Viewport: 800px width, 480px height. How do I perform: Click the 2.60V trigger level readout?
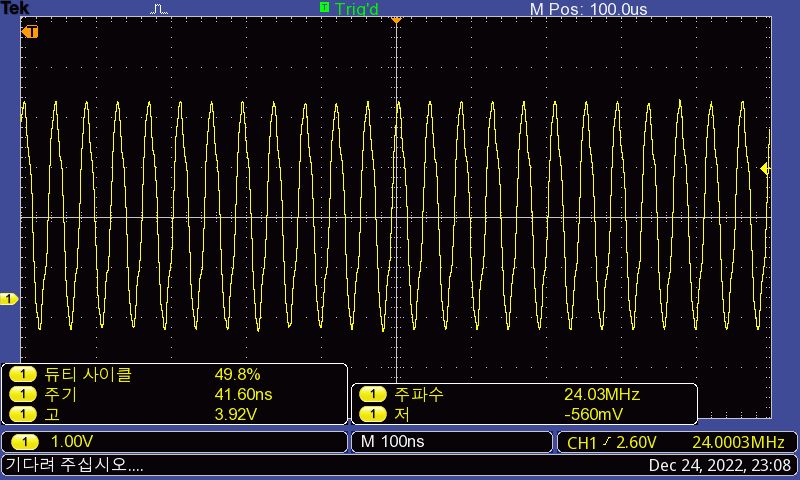pyautogui.click(x=636, y=442)
